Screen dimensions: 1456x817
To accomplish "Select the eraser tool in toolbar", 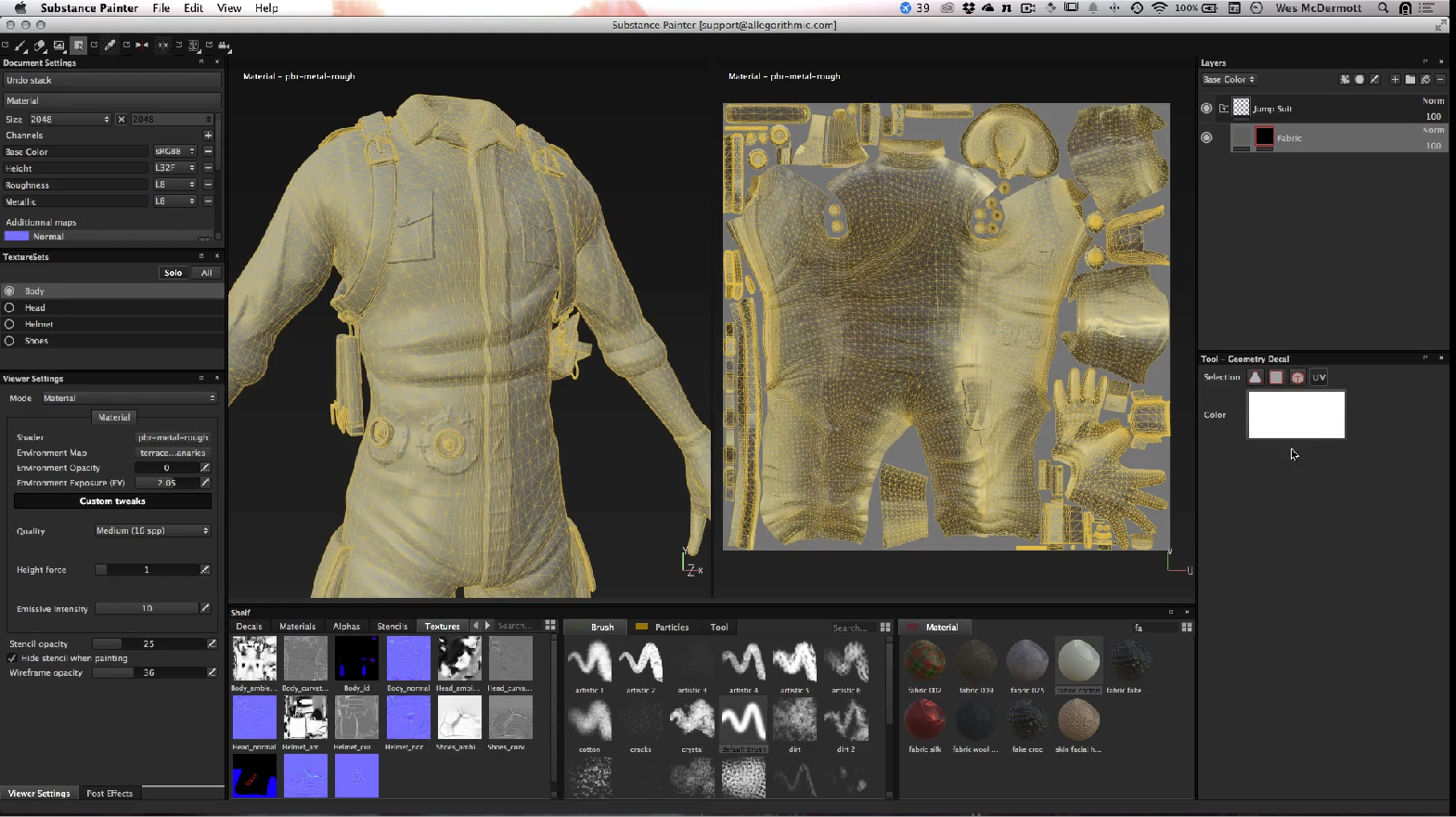I will [40, 45].
